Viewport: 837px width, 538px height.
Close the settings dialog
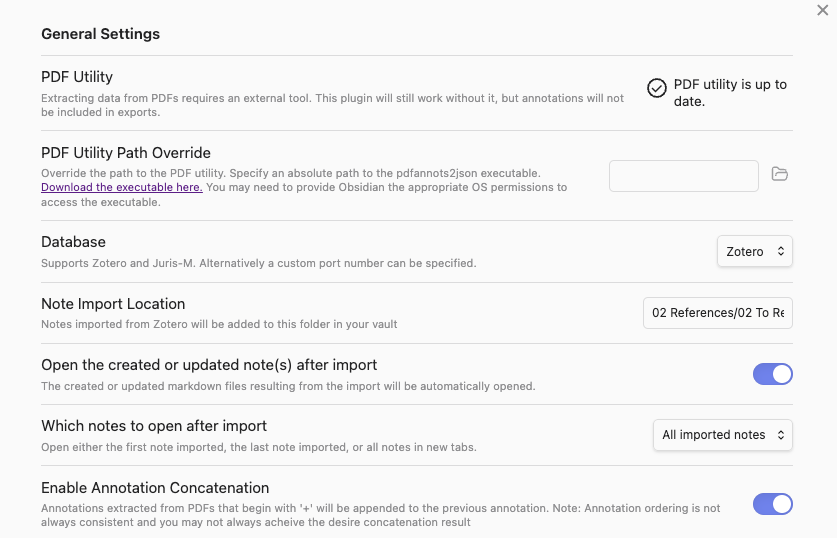[823, 11]
